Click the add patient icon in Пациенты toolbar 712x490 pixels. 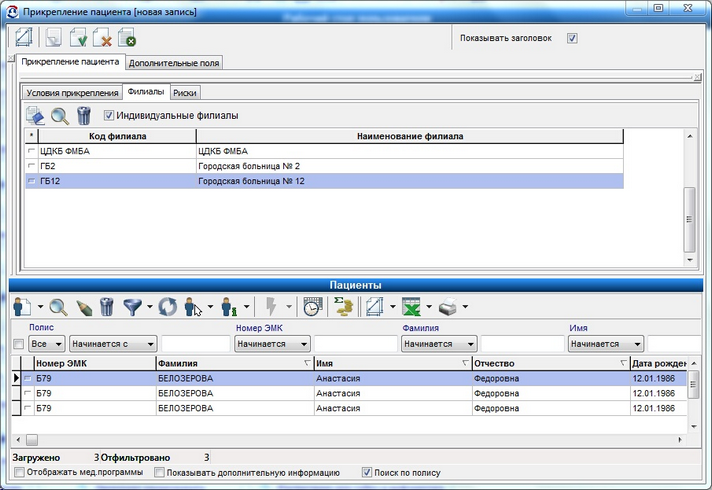point(21,307)
